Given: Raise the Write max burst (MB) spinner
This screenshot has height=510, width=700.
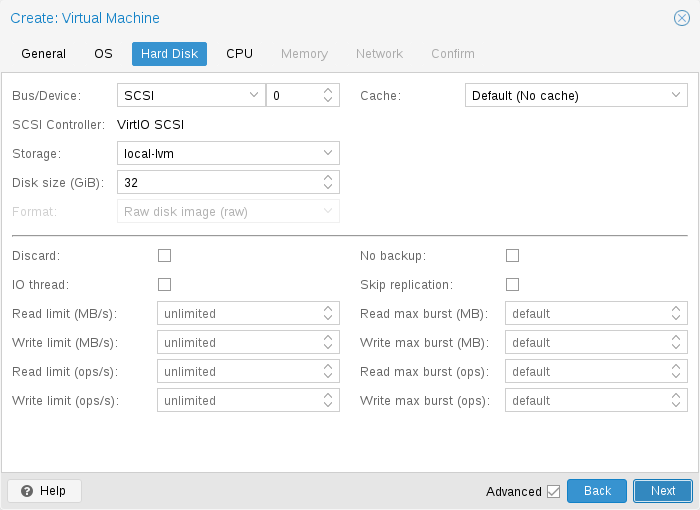Looking at the screenshot, I should tap(676, 338).
